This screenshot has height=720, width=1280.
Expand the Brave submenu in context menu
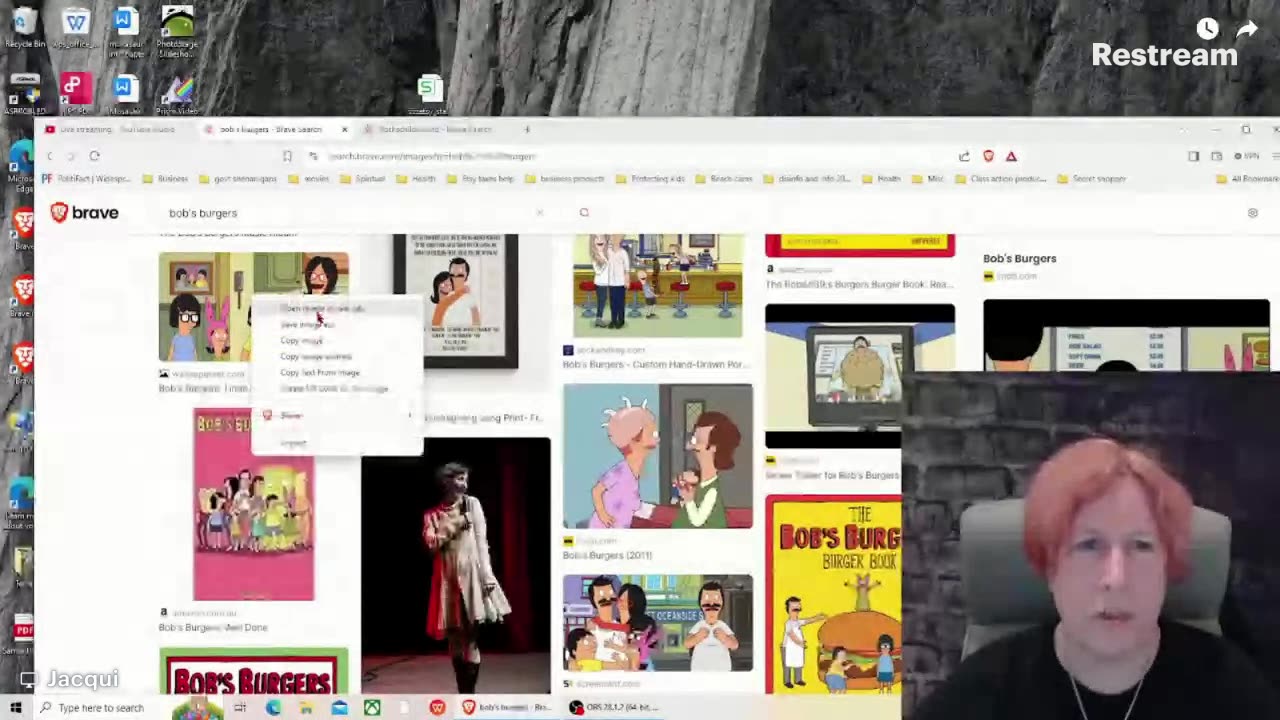point(335,415)
